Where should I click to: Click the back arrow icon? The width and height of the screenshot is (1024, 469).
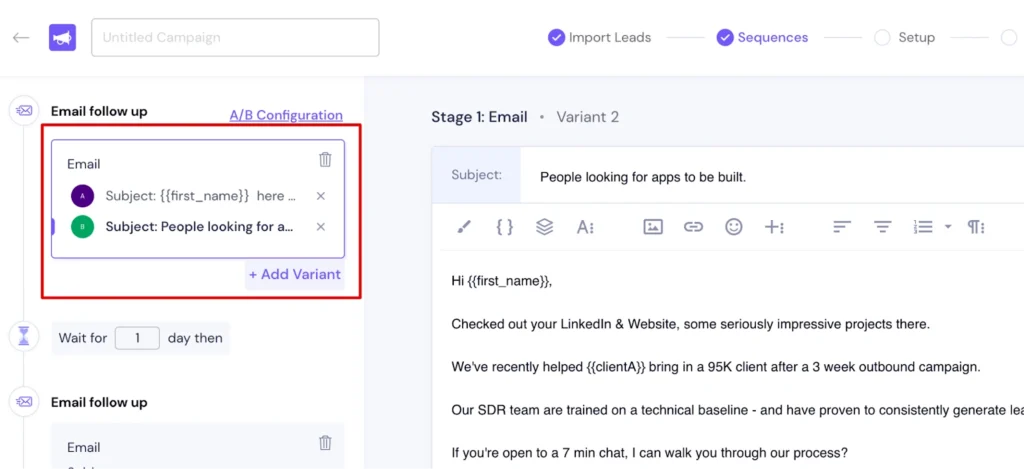click(21, 38)
